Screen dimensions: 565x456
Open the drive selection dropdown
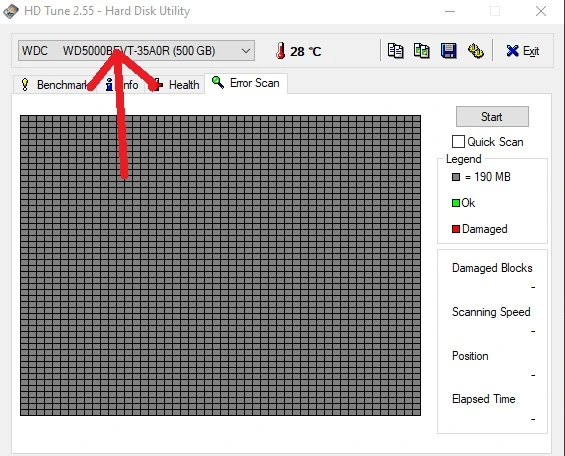(136, 51)
